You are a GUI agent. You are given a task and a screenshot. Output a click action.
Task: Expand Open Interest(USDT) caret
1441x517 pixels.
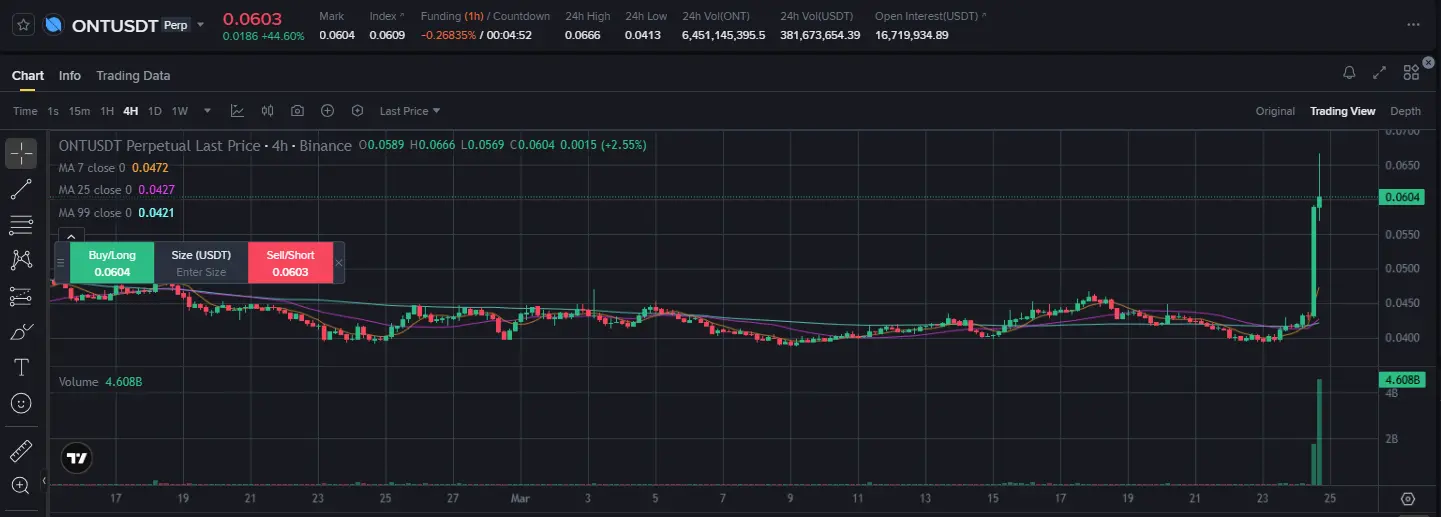984,17
